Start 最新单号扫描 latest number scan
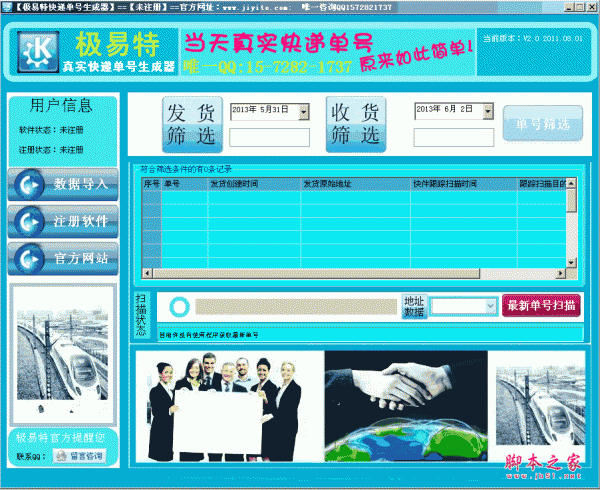Viewport: 600px width, 490px height. 541,305
